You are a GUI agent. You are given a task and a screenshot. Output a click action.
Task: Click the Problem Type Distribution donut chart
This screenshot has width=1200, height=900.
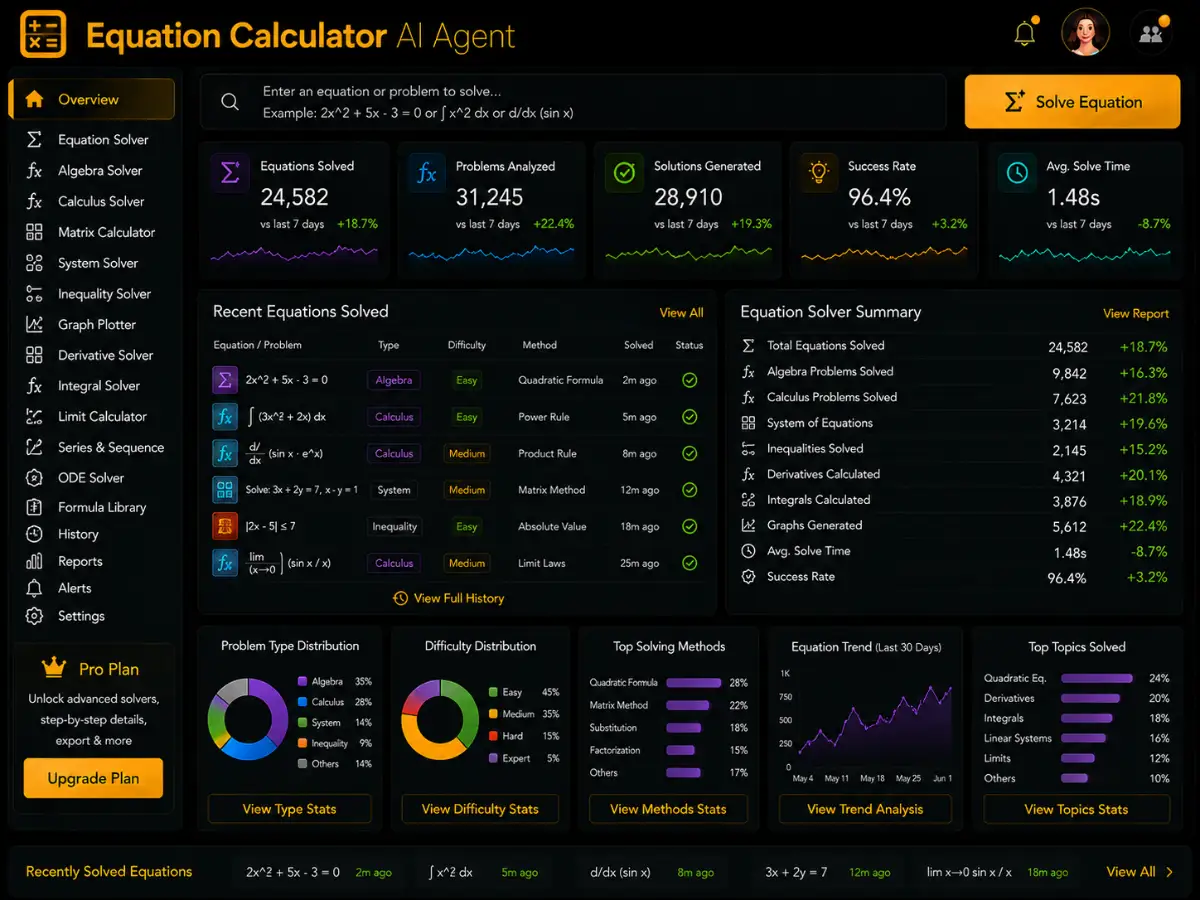click(247, 719)
